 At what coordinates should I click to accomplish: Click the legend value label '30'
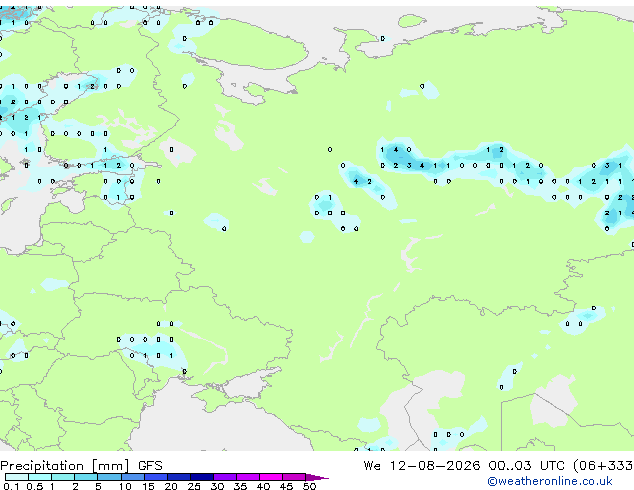pos(217,486)
